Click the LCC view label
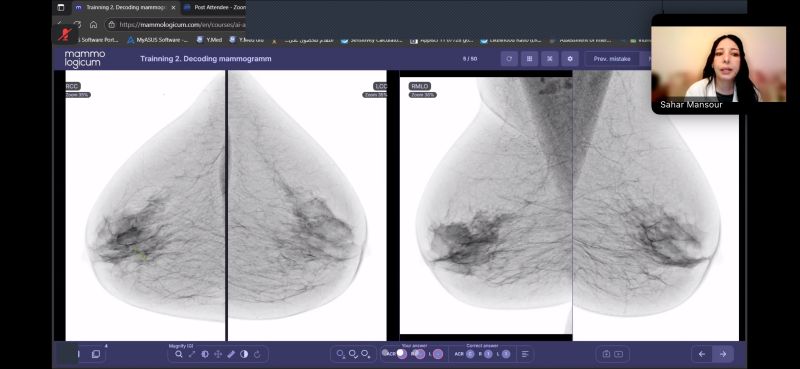800x369 pixels. tap(380, 86)
